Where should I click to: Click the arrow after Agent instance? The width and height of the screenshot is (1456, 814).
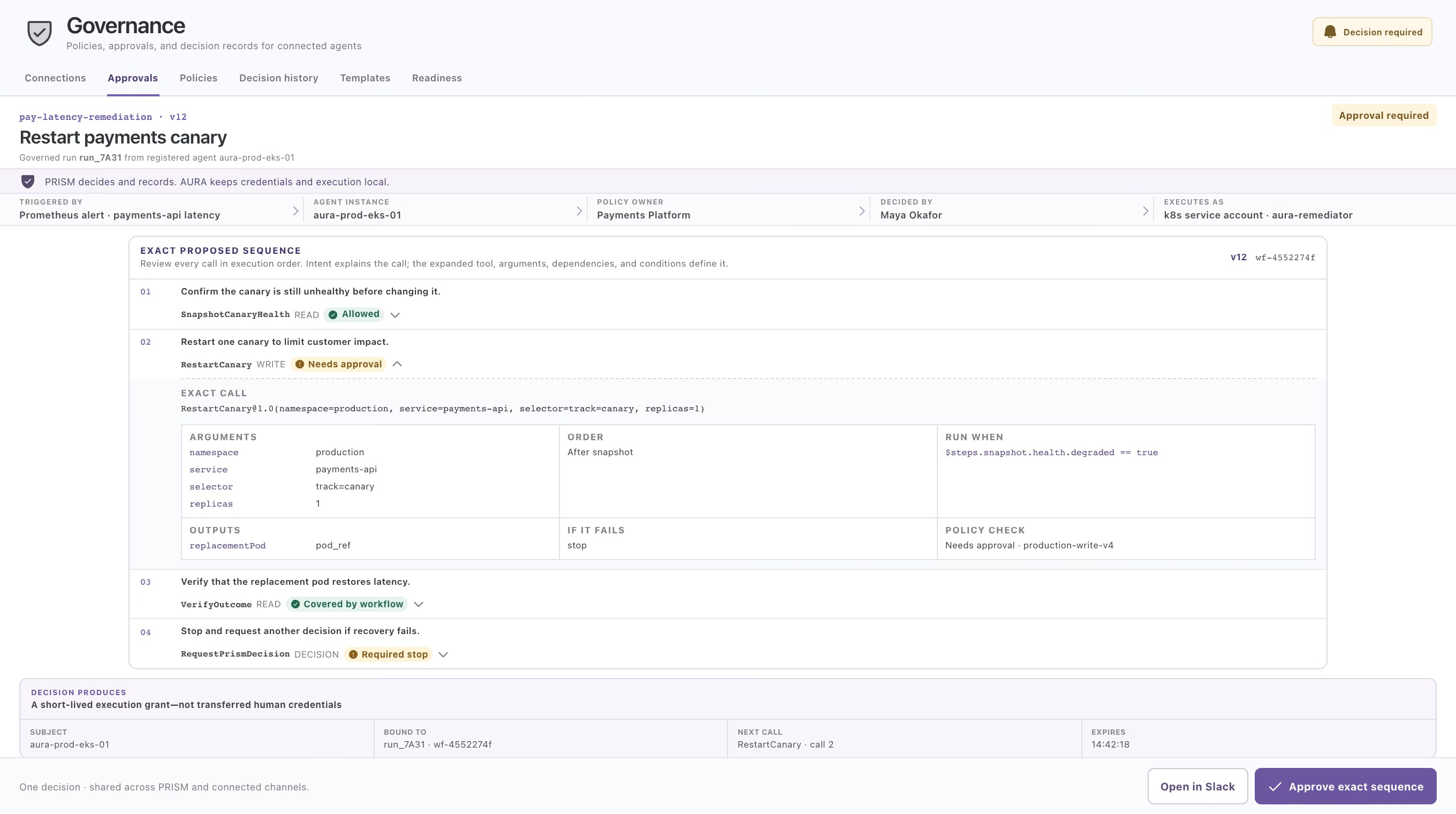579,211
